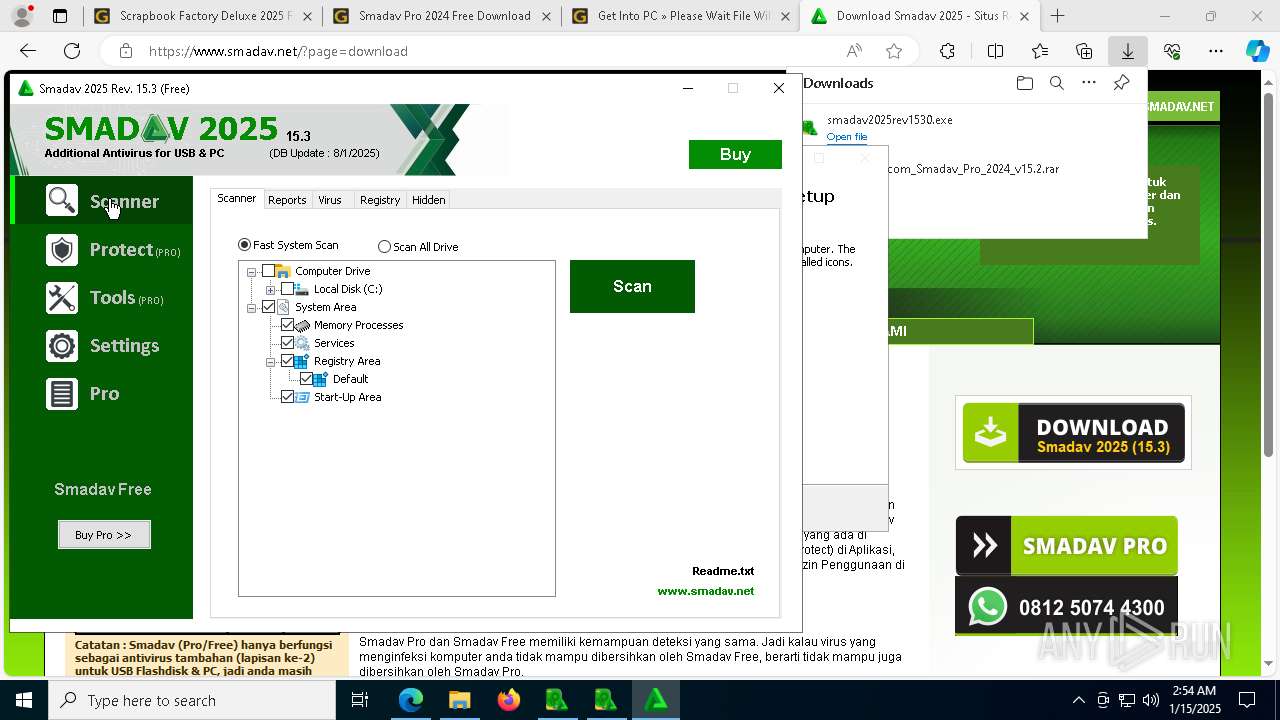The width and height of the screenshot is (1280, 720).
Task: Switch to the Virus tab
Action: coord(330,200)
